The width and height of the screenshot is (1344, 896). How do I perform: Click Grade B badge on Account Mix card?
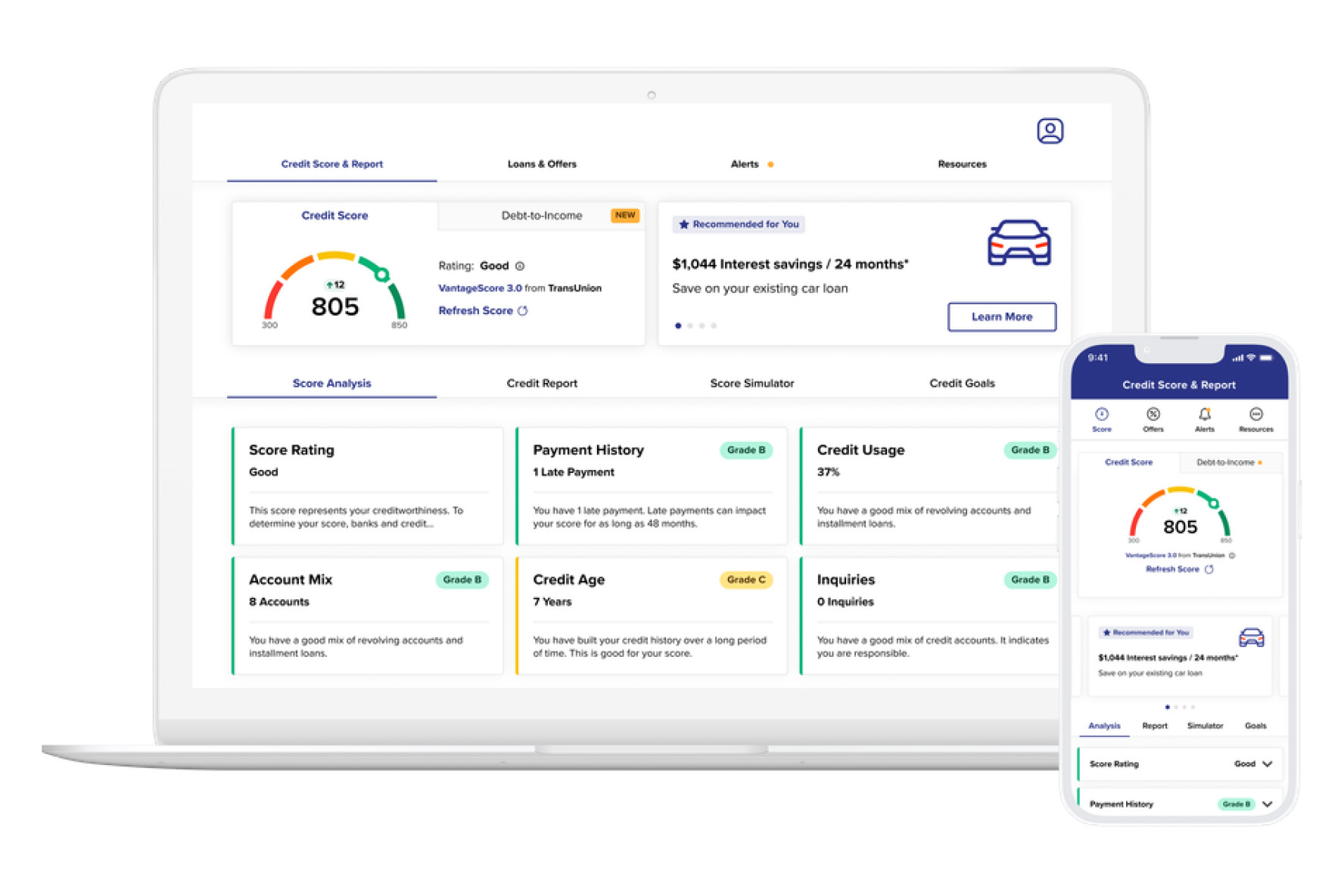click(462, 580)
